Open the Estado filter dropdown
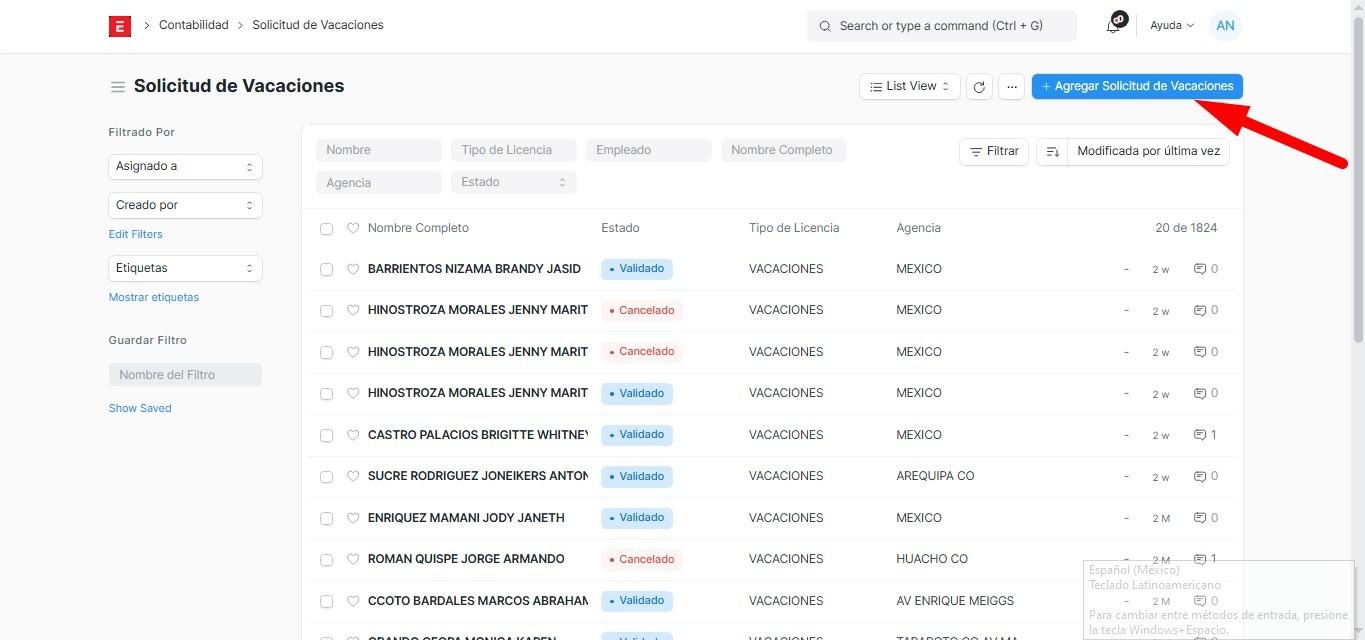 pos(514,183)
